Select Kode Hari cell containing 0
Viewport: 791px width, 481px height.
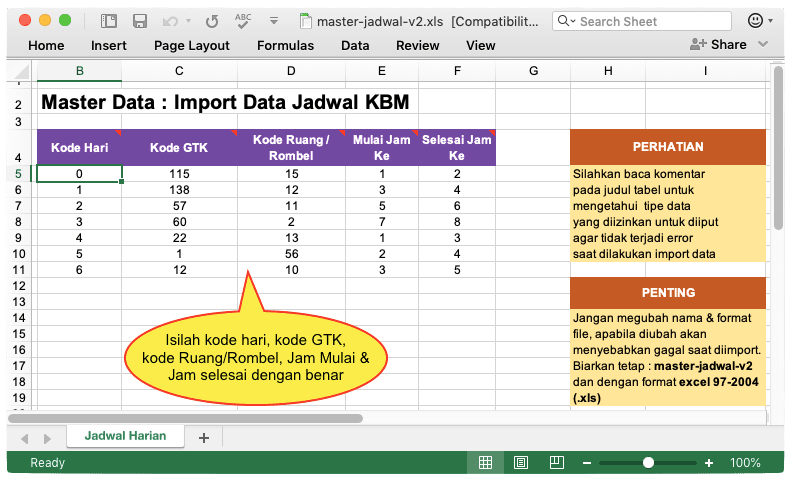pos(79,174)
